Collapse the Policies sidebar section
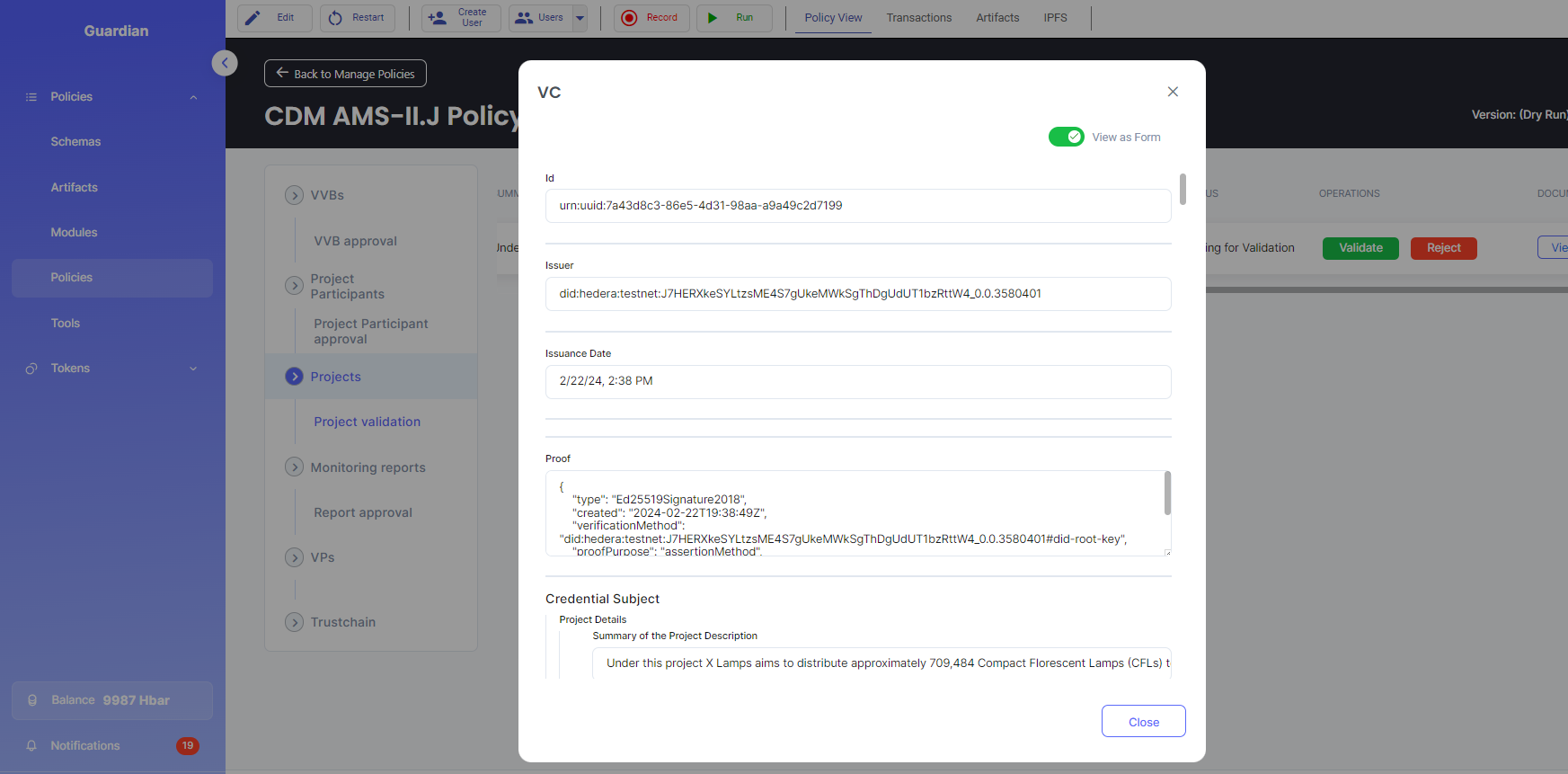The width and height of the screenshot is (1568, 774). coord(193,97)
